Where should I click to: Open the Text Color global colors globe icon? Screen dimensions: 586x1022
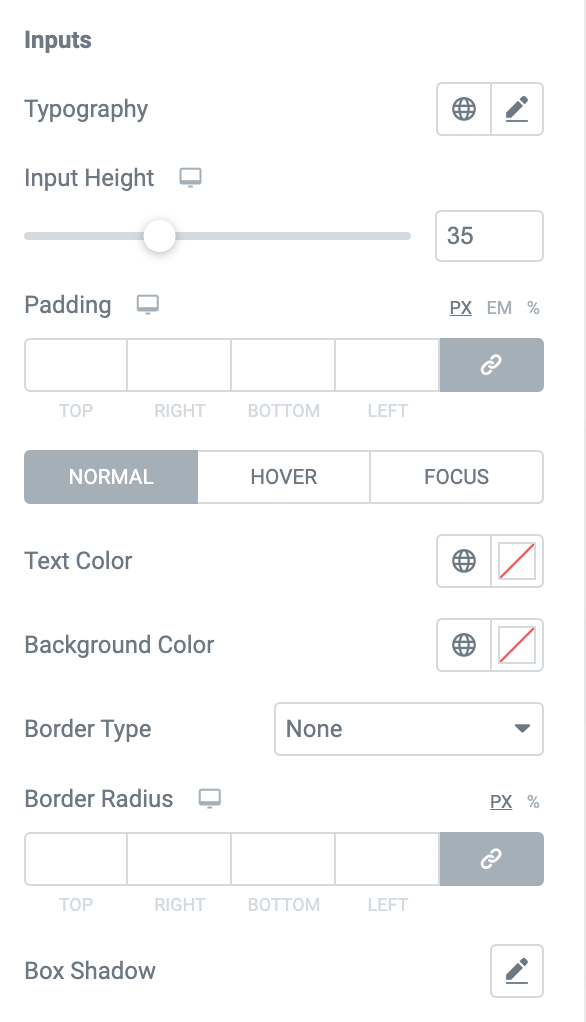coord(463,561)
